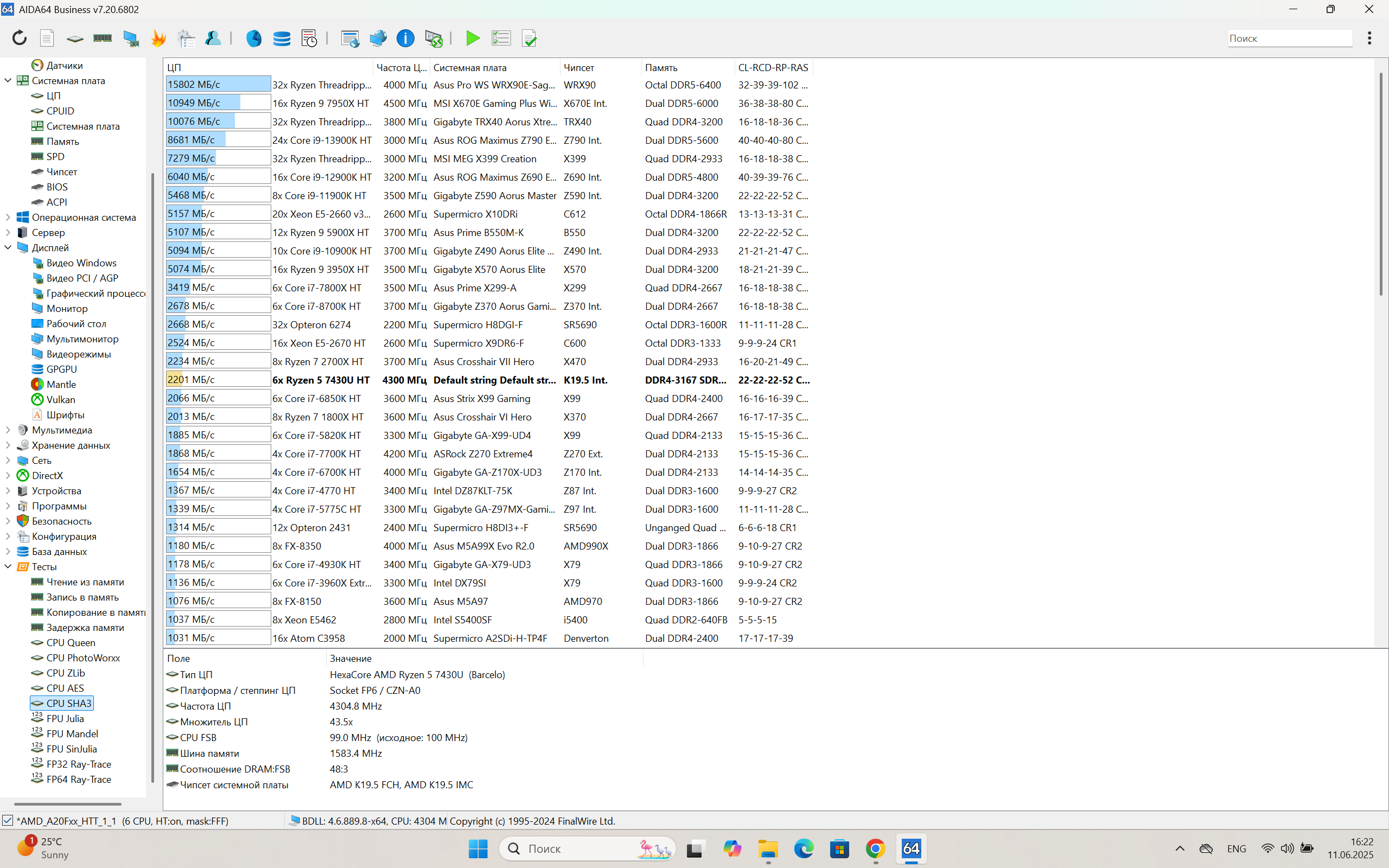
Task: Sort by the Память column header
Action: pyautogui.click(x=661, y=68)
